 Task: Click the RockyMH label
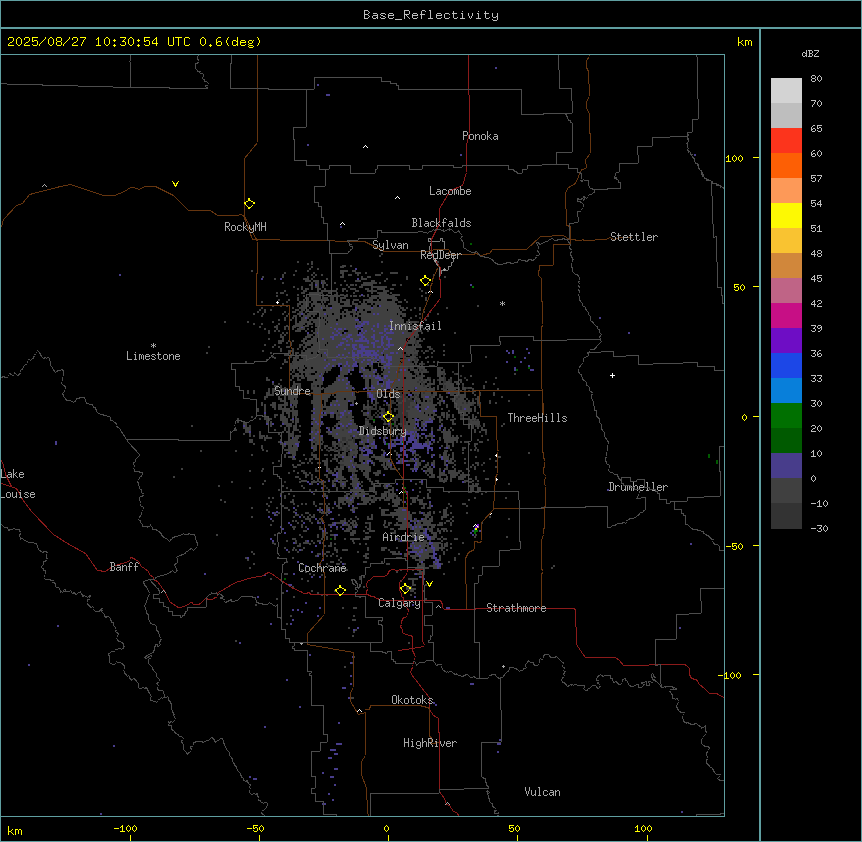point(245,227)
